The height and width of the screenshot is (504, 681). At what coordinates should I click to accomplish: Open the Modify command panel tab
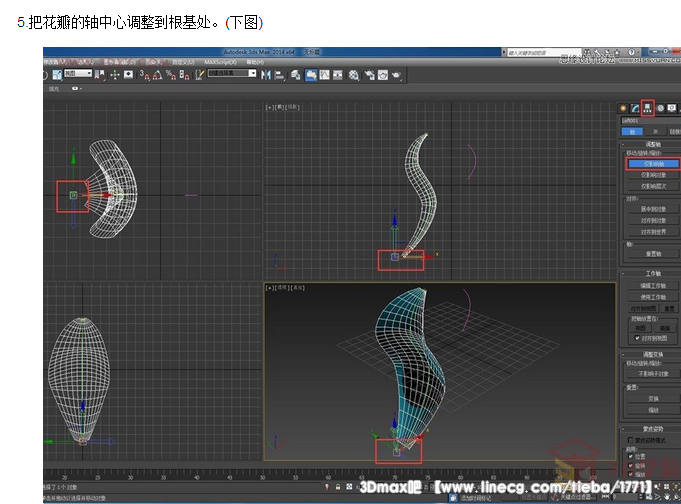[x=635, y=108]
